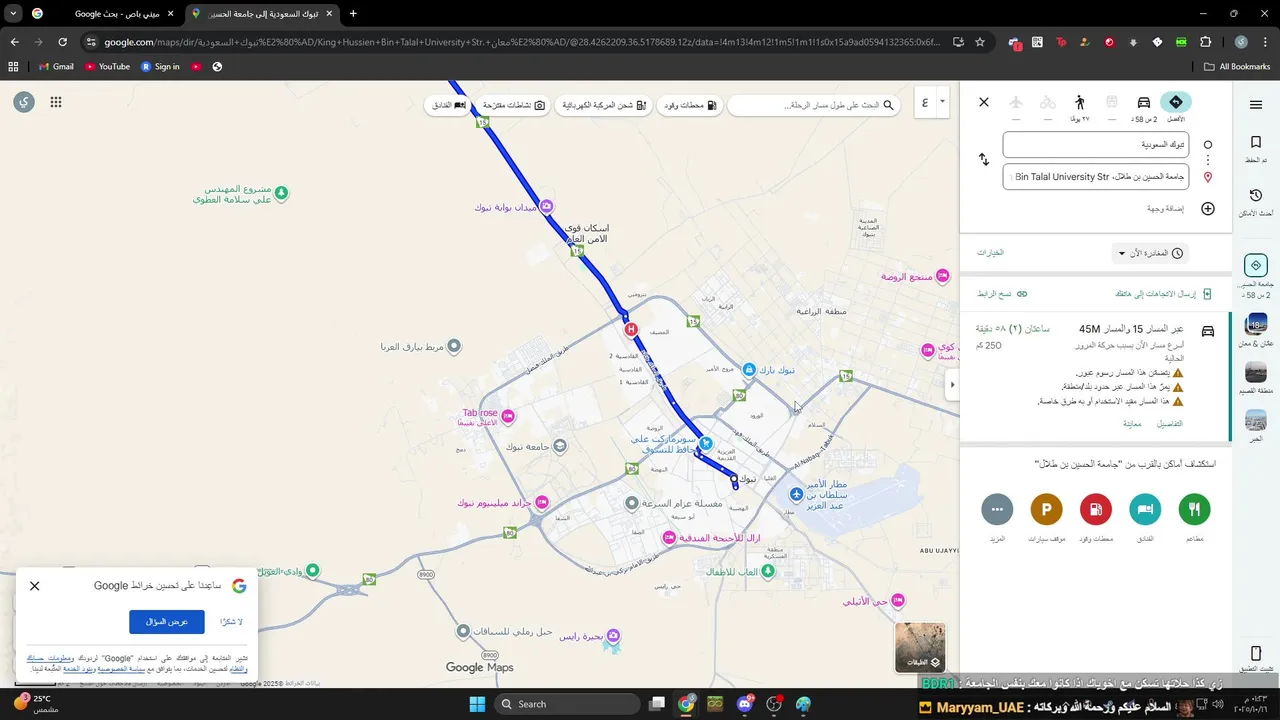Filter map by Gas stations chip
Viewport: 1280px width, 720px height.
[691, 105]
